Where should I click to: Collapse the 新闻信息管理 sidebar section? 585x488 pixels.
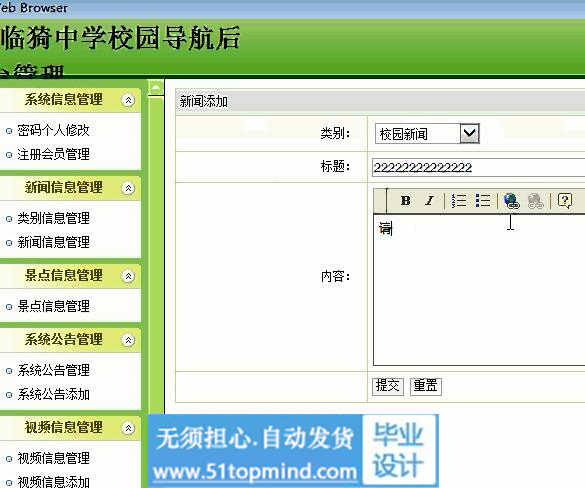[128, 188]
